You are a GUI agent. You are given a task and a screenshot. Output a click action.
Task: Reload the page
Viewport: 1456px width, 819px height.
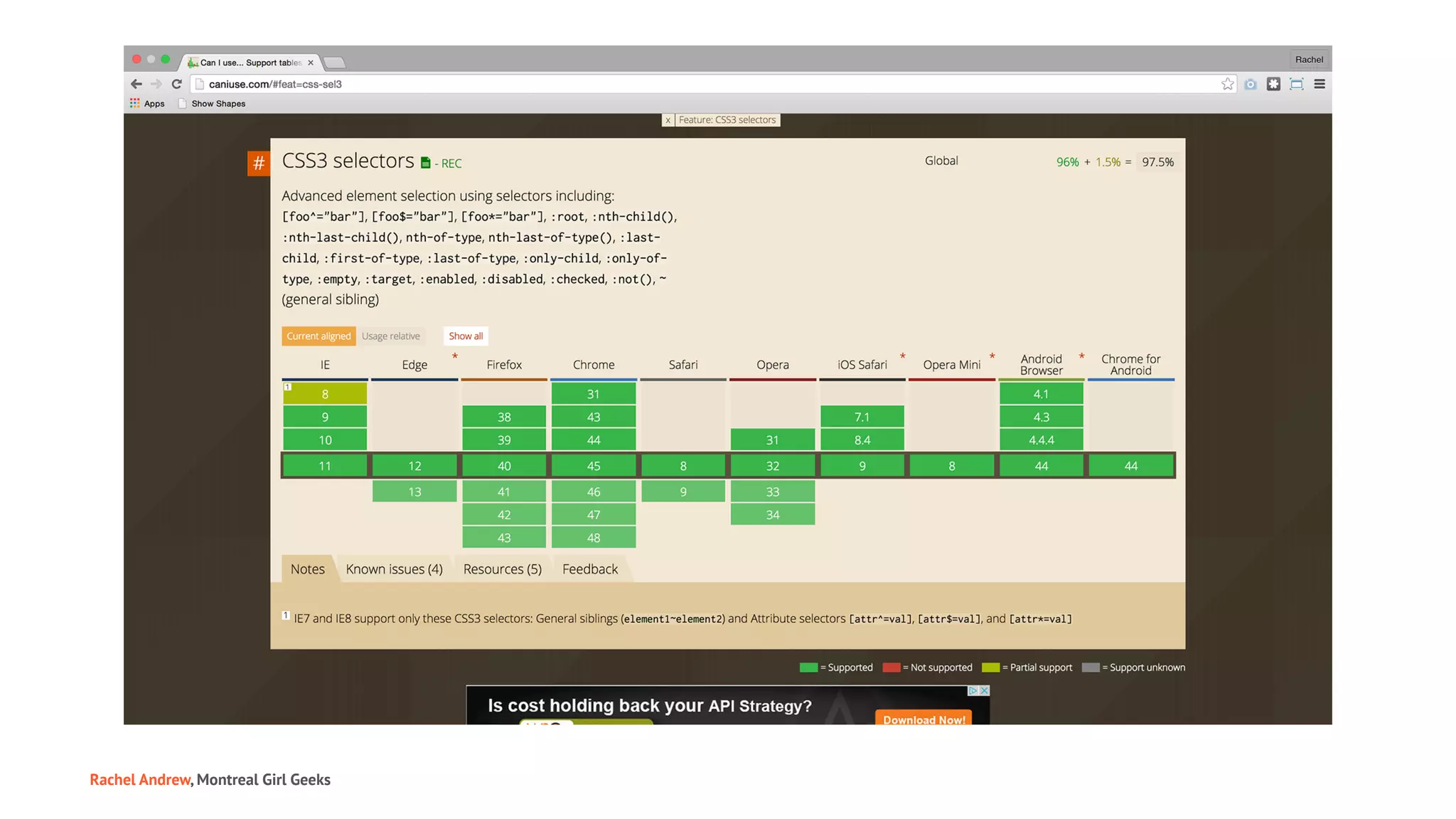(x=177, y=84)
